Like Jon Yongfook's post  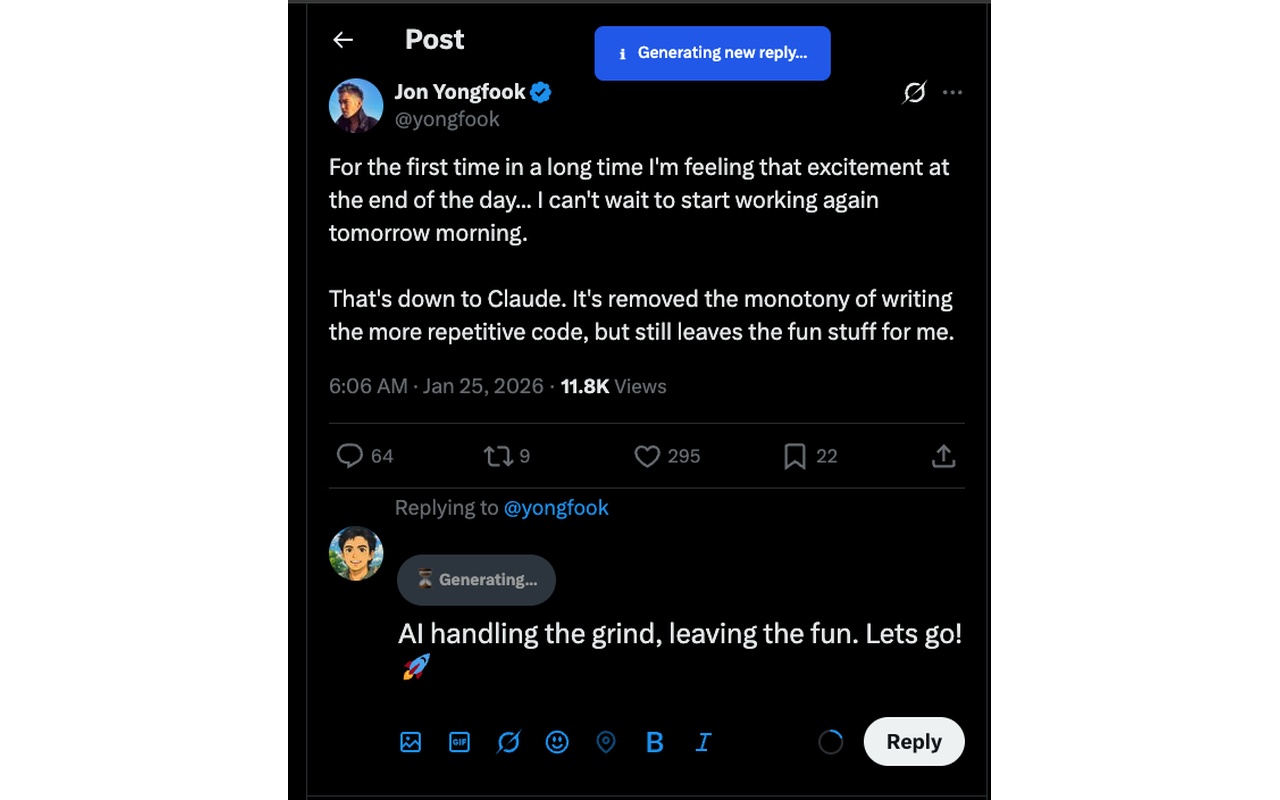(x=645, y=456)
